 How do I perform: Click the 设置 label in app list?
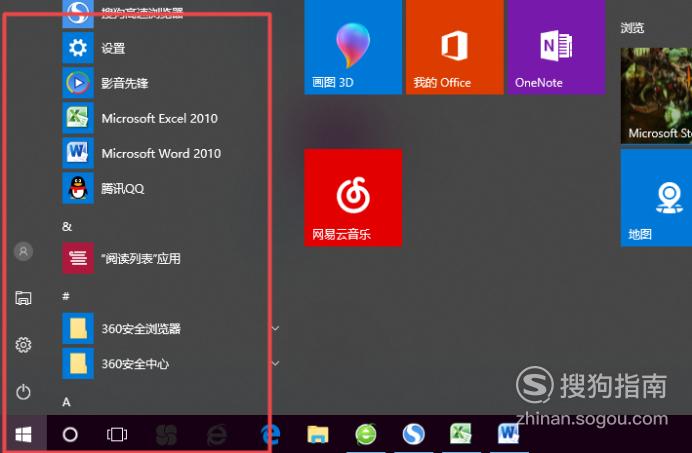113,48
